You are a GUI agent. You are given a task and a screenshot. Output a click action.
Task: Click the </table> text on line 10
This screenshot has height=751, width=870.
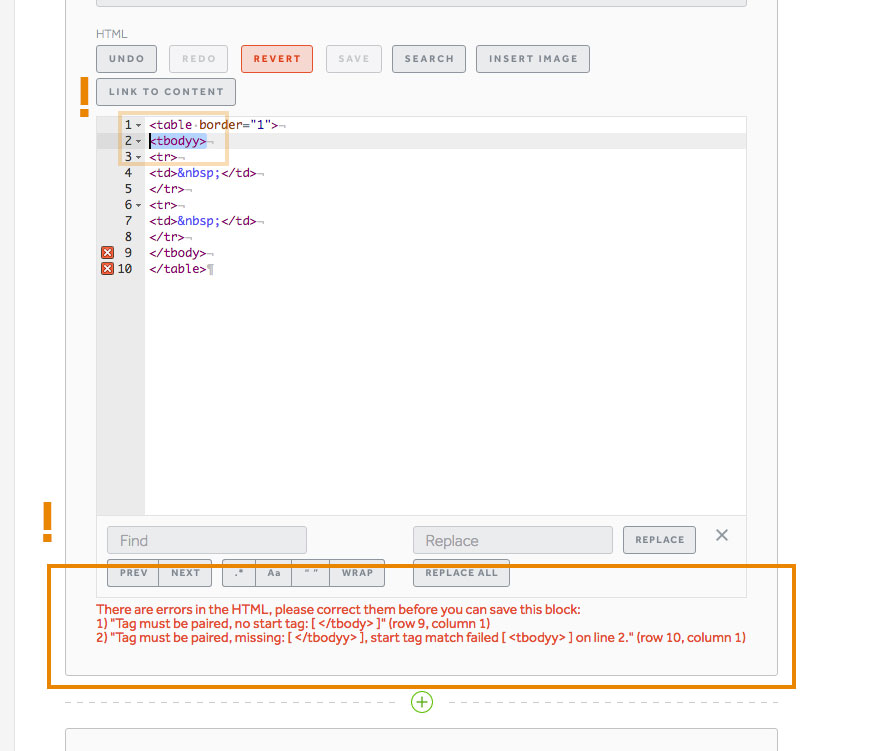click(x=178, y=269)
